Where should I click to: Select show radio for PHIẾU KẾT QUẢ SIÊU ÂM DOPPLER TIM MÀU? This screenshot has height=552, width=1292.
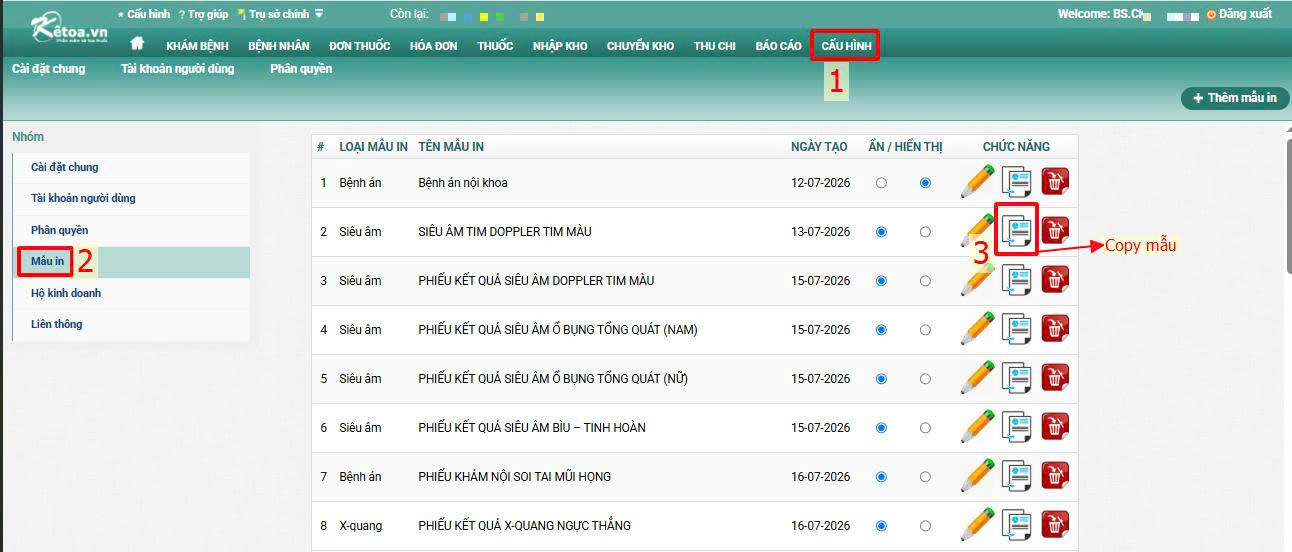tap(925, 281)
